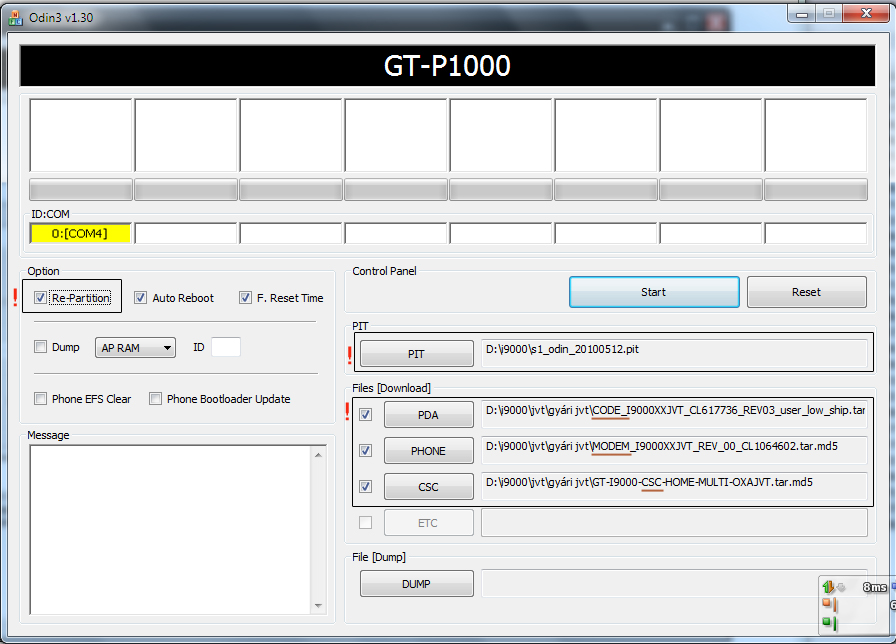Viewport: 896px width, 644px height.
Task: Click the PHONE file browse button
Action: (x=429, y=451)
